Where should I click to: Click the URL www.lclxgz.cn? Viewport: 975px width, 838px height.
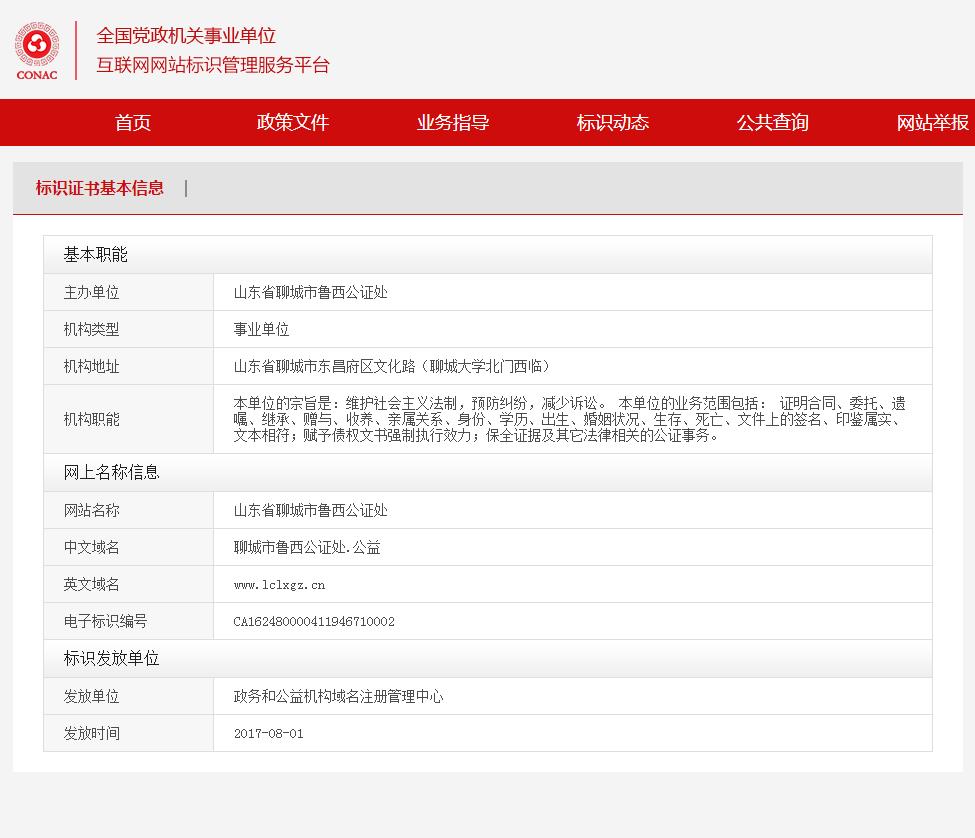click(x=279, y=585)
